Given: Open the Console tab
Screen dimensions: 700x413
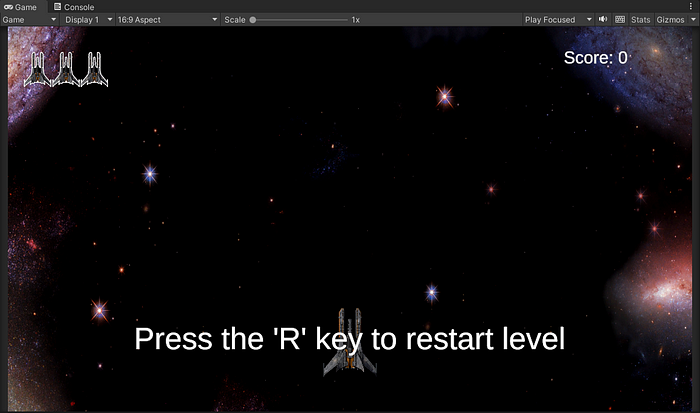Looking at the screenshot, I should (x=74, y=7).
